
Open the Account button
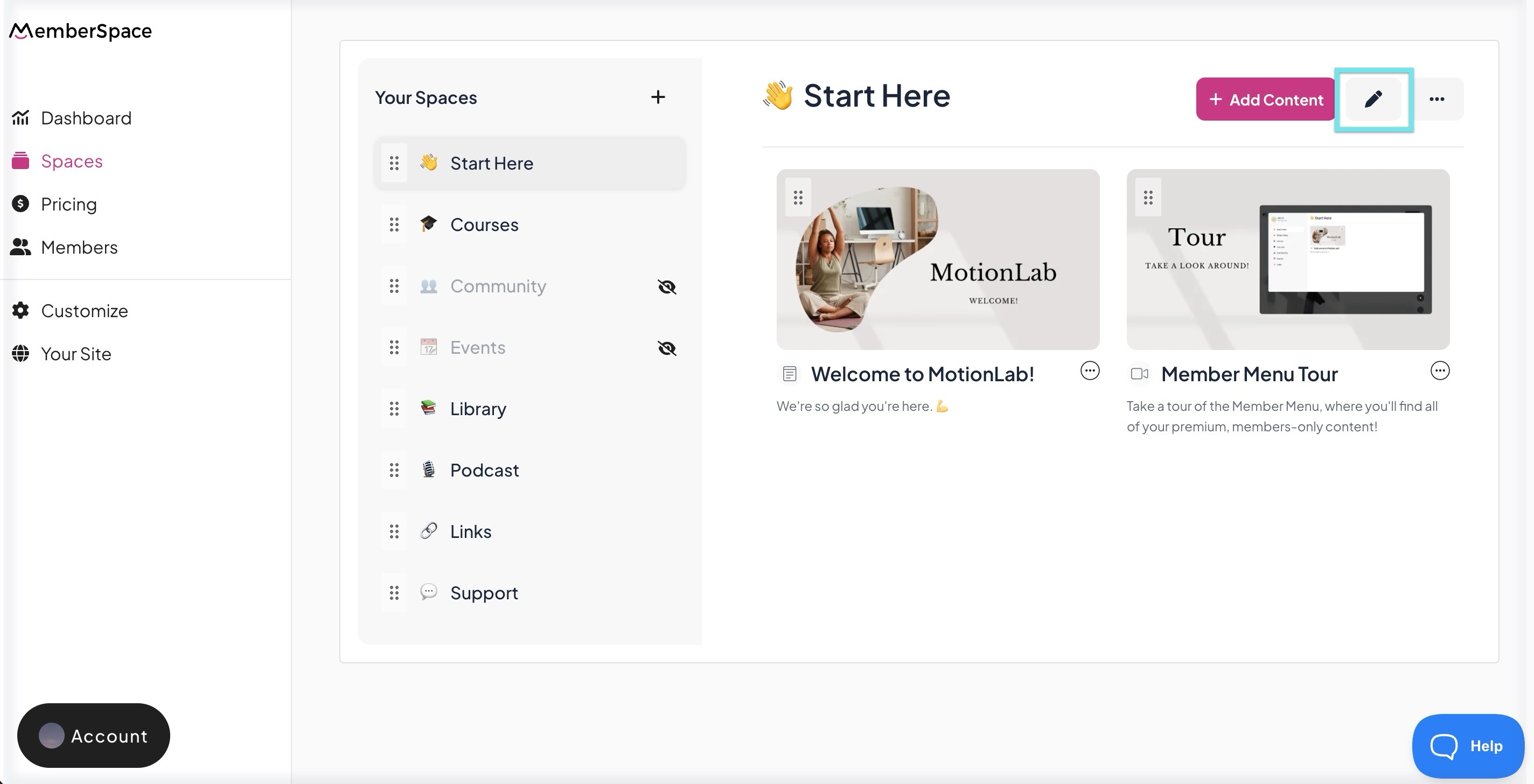coord(94,735)
